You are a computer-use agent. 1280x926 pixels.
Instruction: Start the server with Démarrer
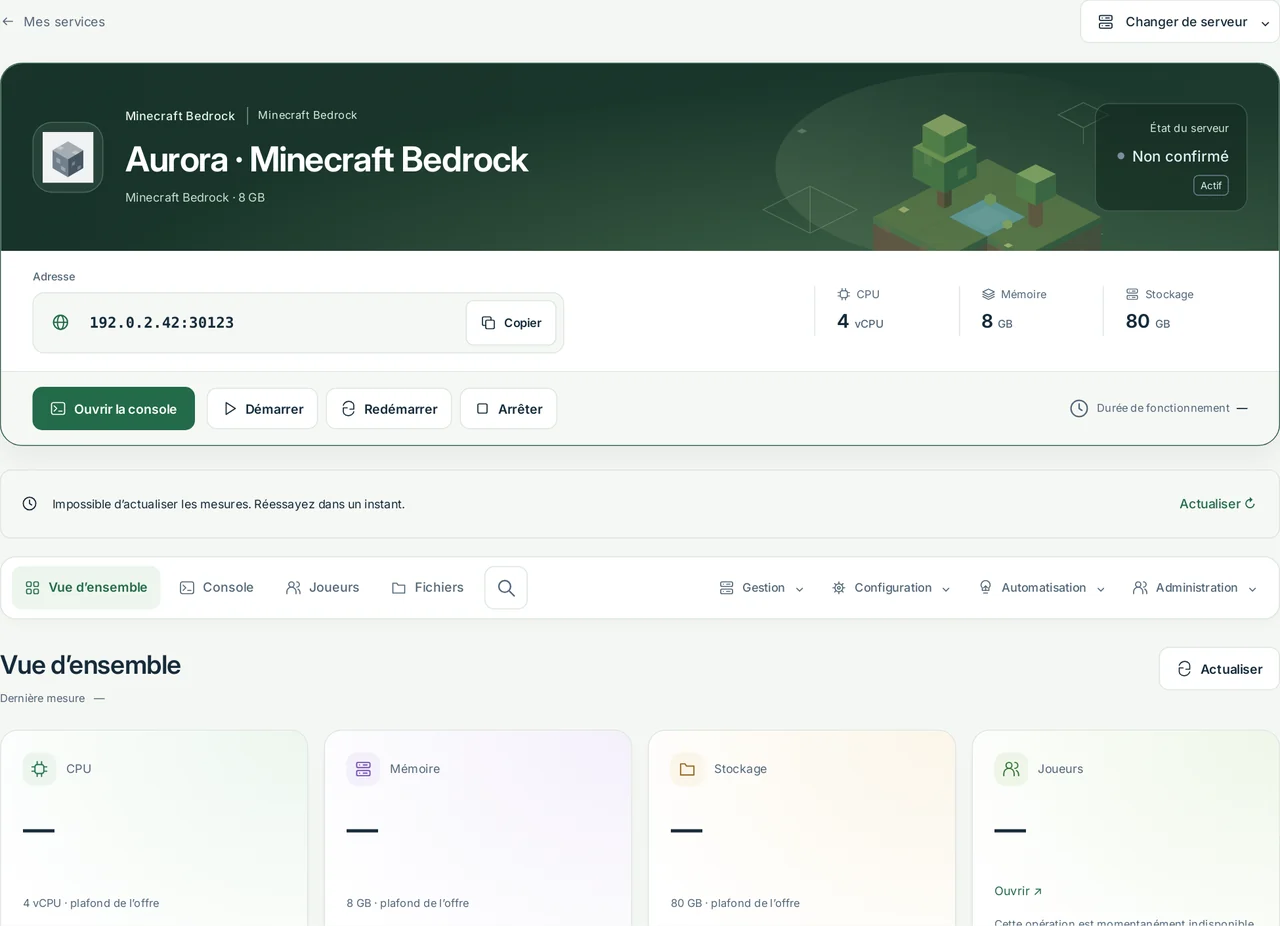[262, 408]
